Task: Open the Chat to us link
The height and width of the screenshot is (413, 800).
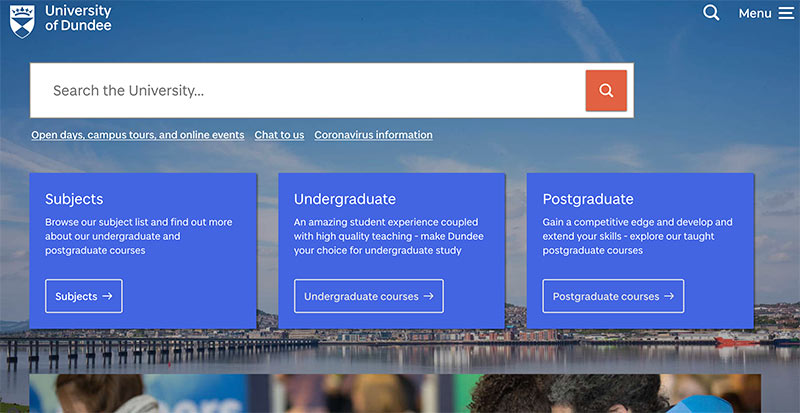Action: [279, 135]
